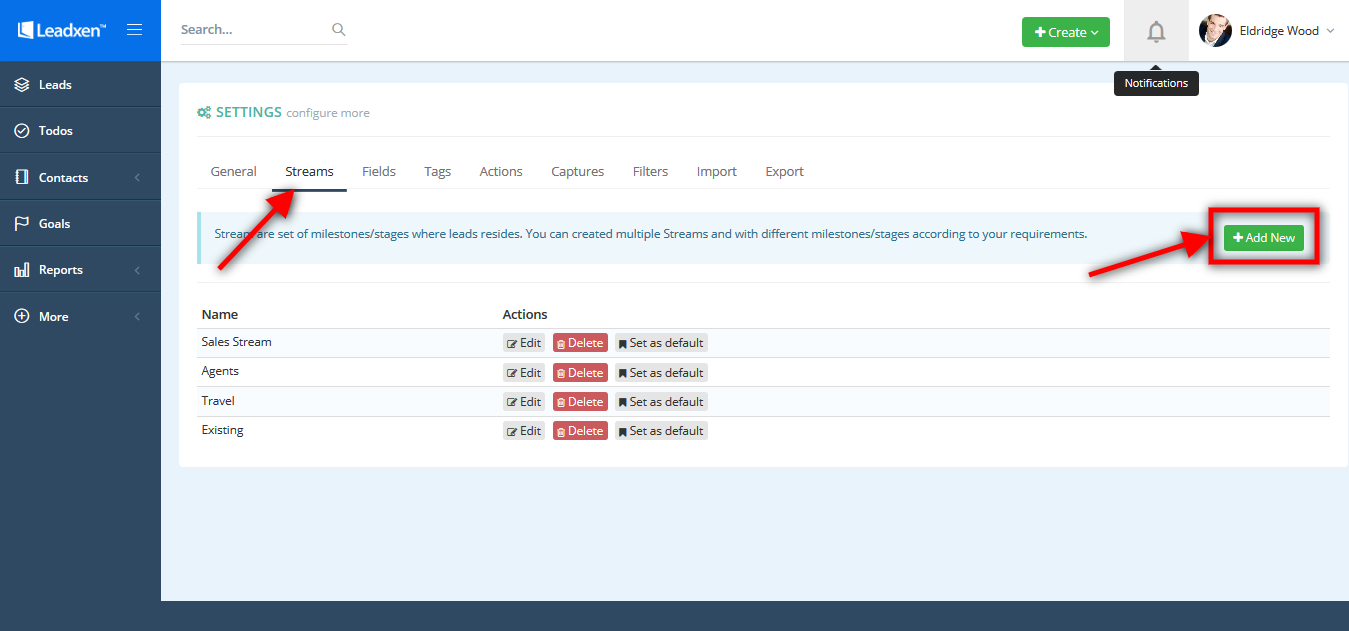
Task: Click the 'Name' column header
Action: tap(220, 314)
